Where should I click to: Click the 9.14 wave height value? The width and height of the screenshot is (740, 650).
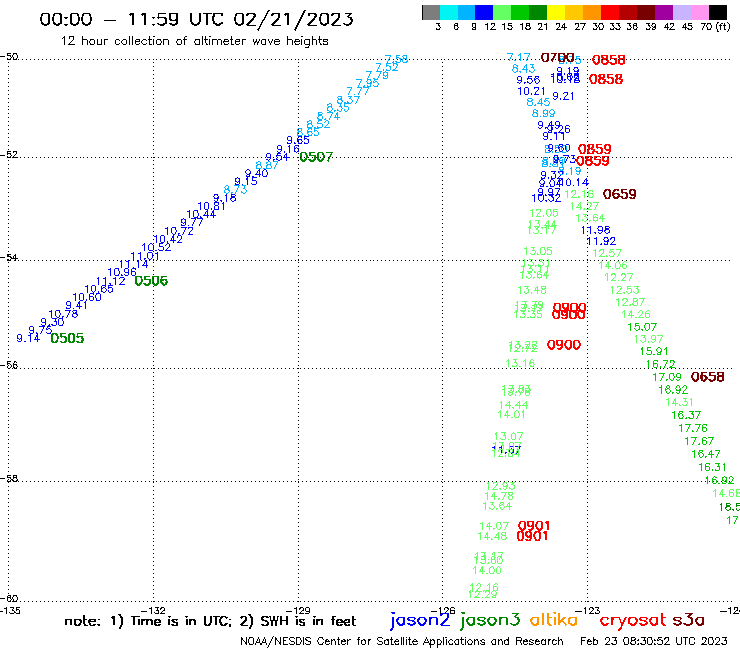click(28, 338)
